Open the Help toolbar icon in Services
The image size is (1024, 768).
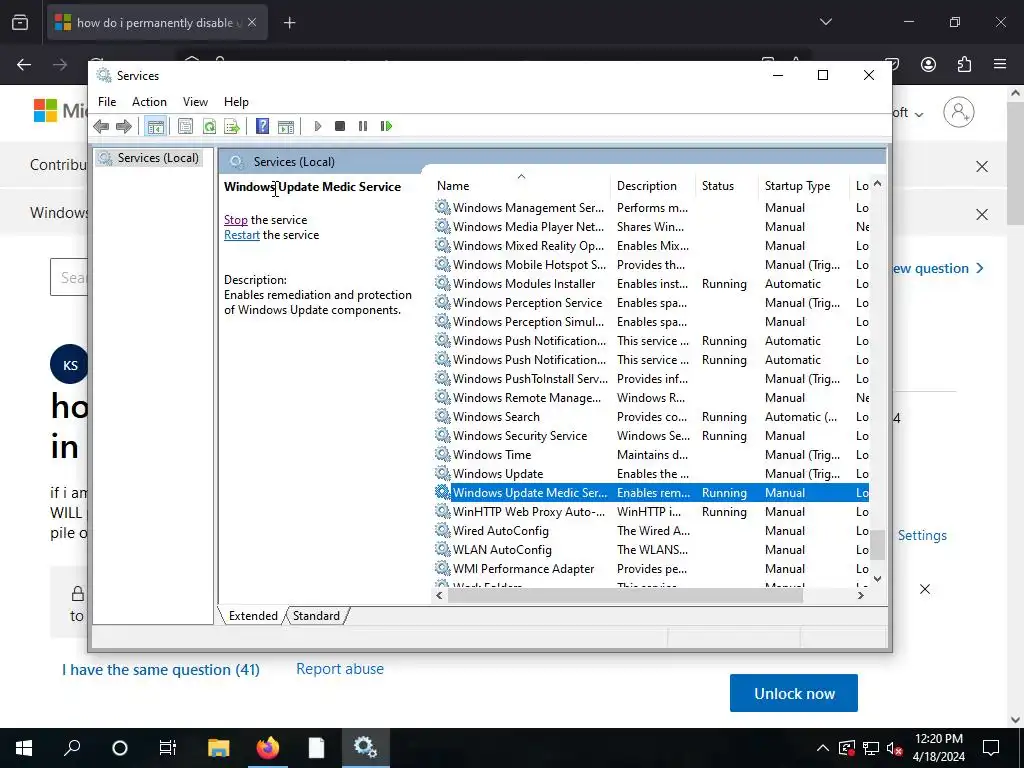pyautogui.click(x=263, y=126)
